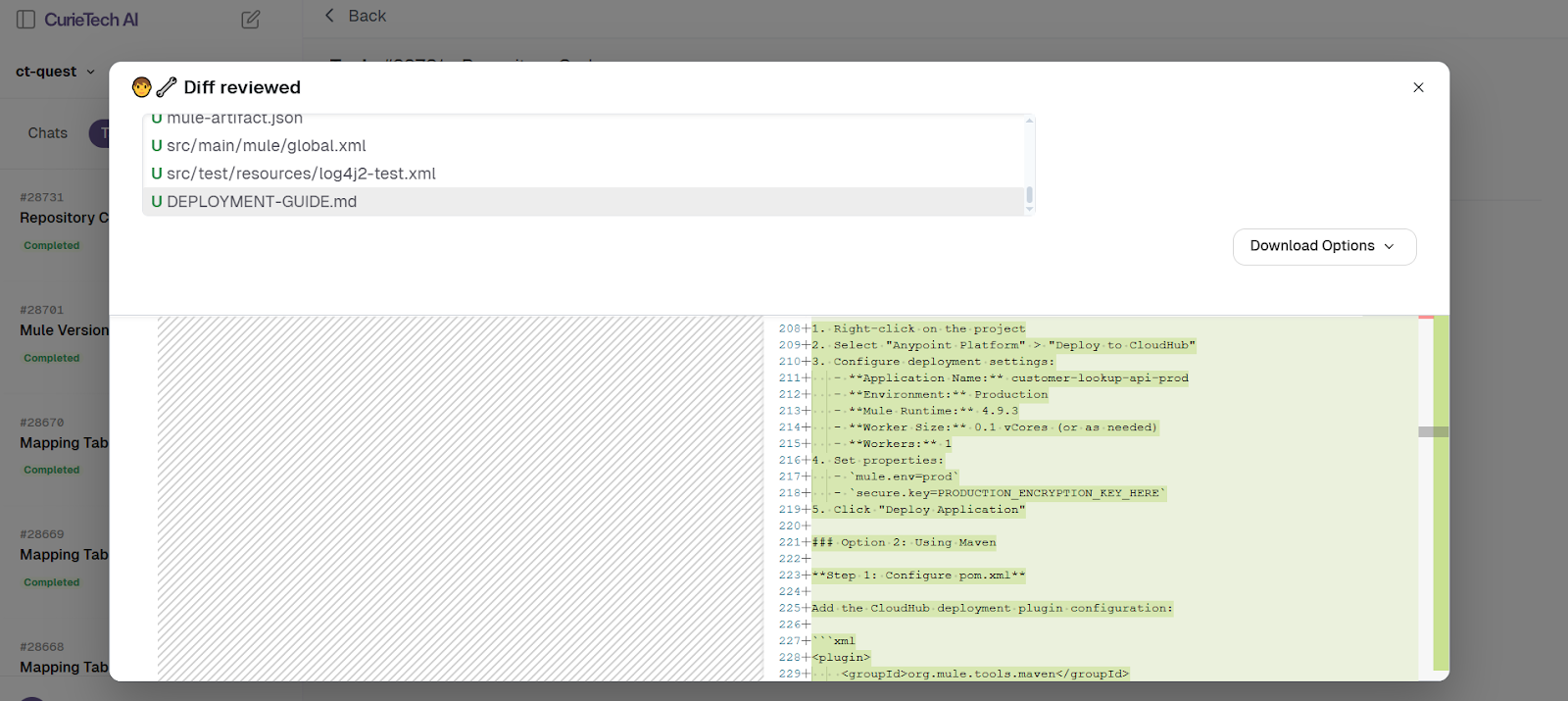This screenshot has width=1568, height=701.
Task: Select DEPLOYMENT-GUIDE.md in file list
Action: click(584, 202)
